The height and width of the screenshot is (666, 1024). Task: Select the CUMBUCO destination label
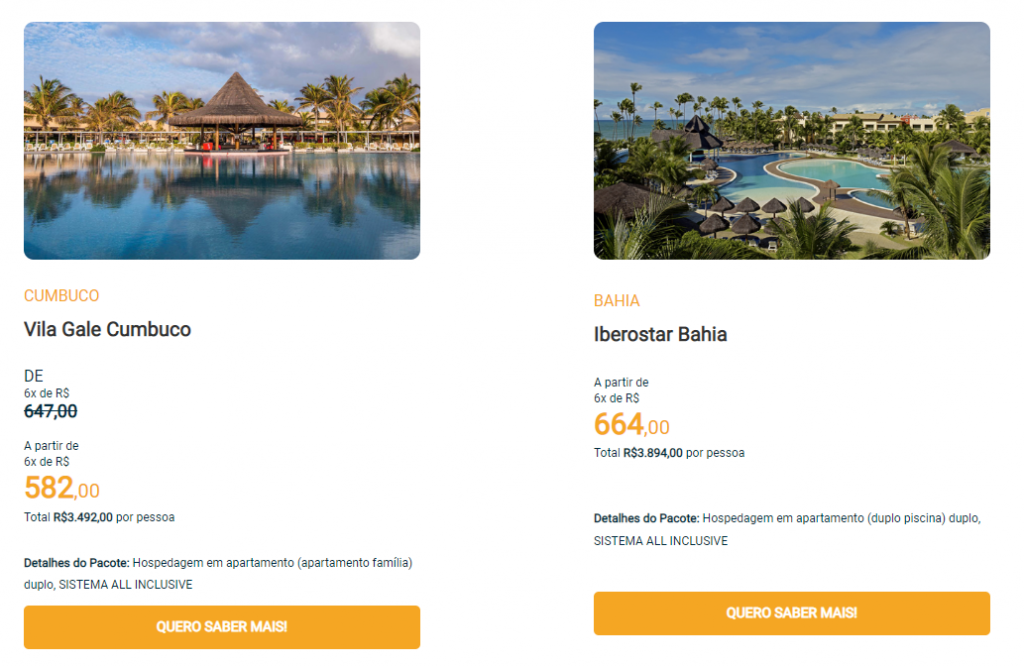click(x=61, y=296)
